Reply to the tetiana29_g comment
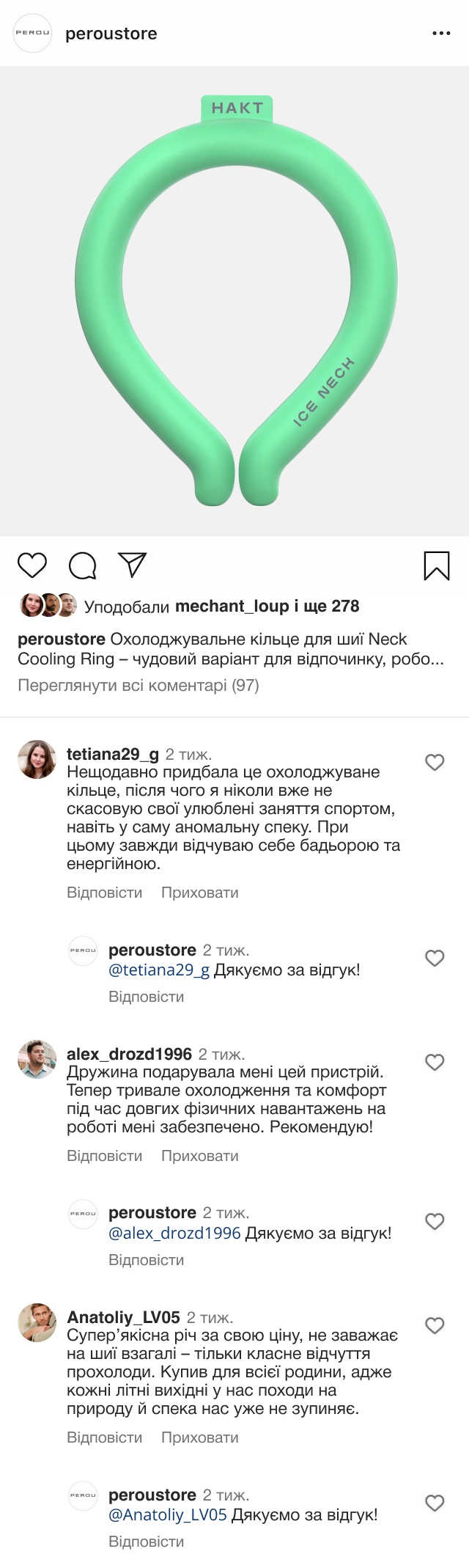 pyautogui.click(x=104, y=893)
